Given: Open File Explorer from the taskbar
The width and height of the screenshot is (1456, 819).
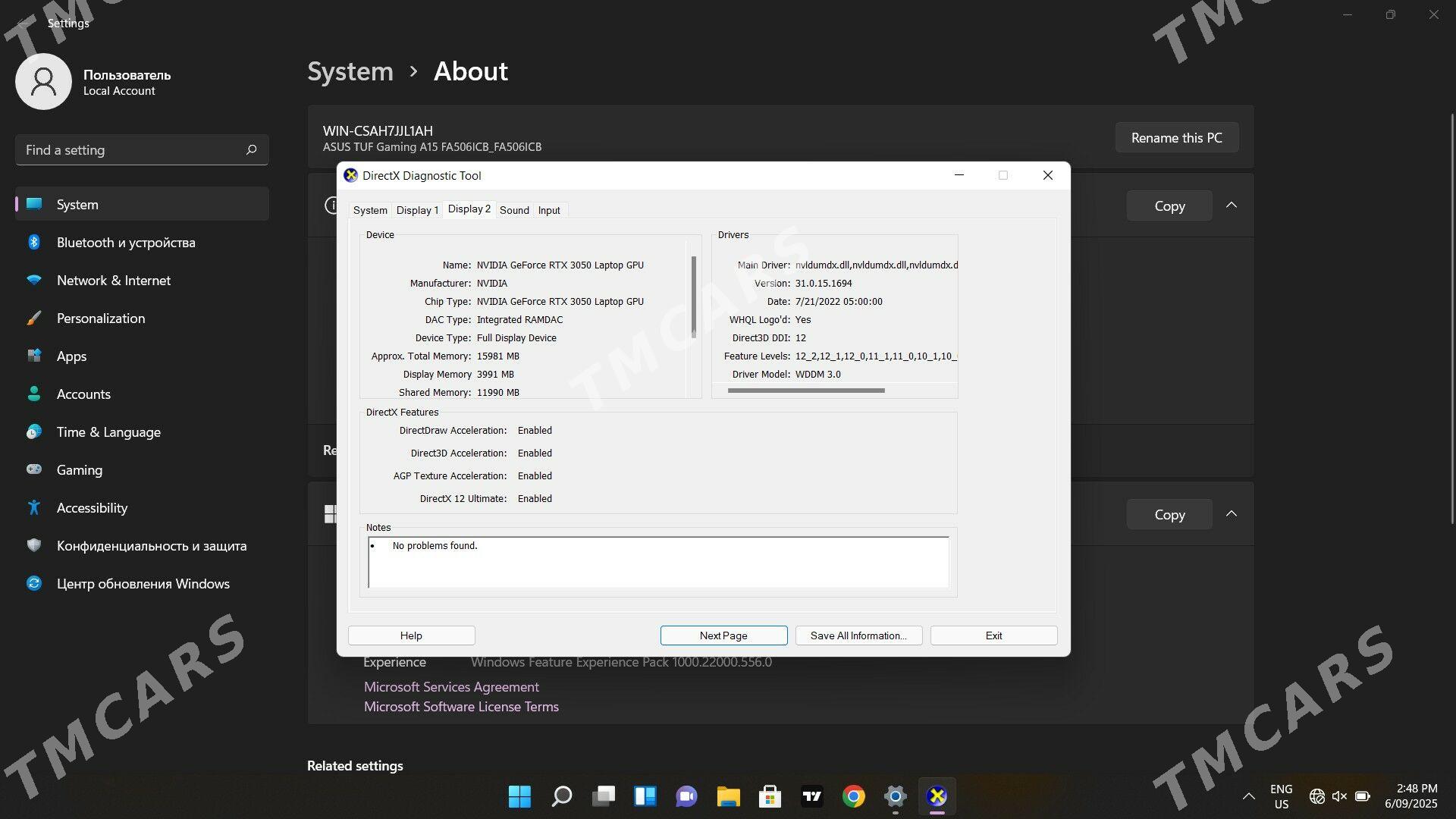Looking at the screenshot, I should coord(729,796).
